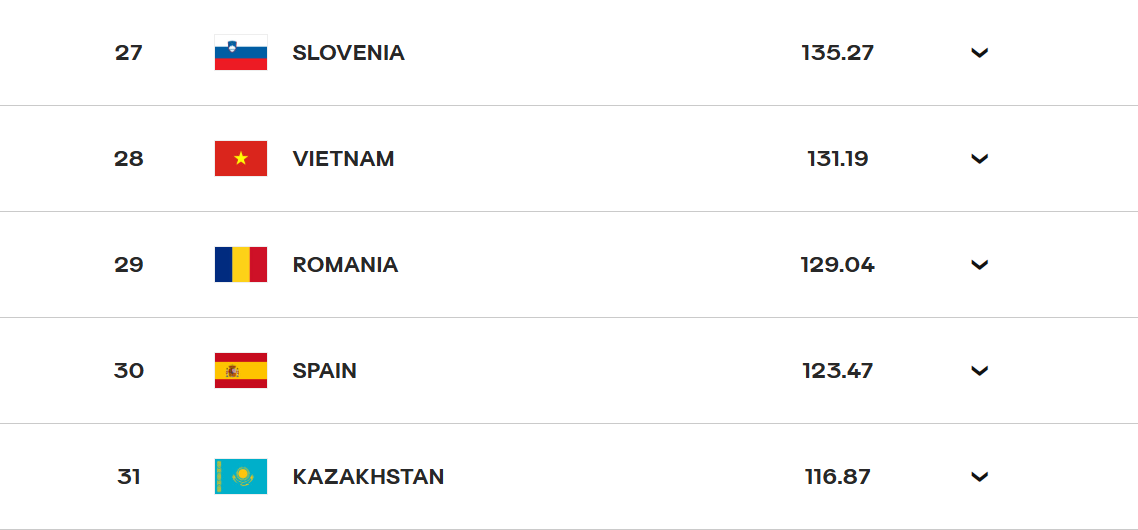Click the Kazakhstan flag icon

point(241,476)
